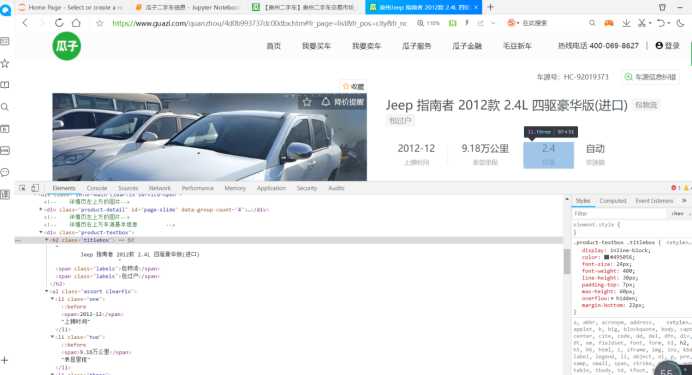
Task: Click the price-drop alert bell on the photo
Action: (326, 102)
